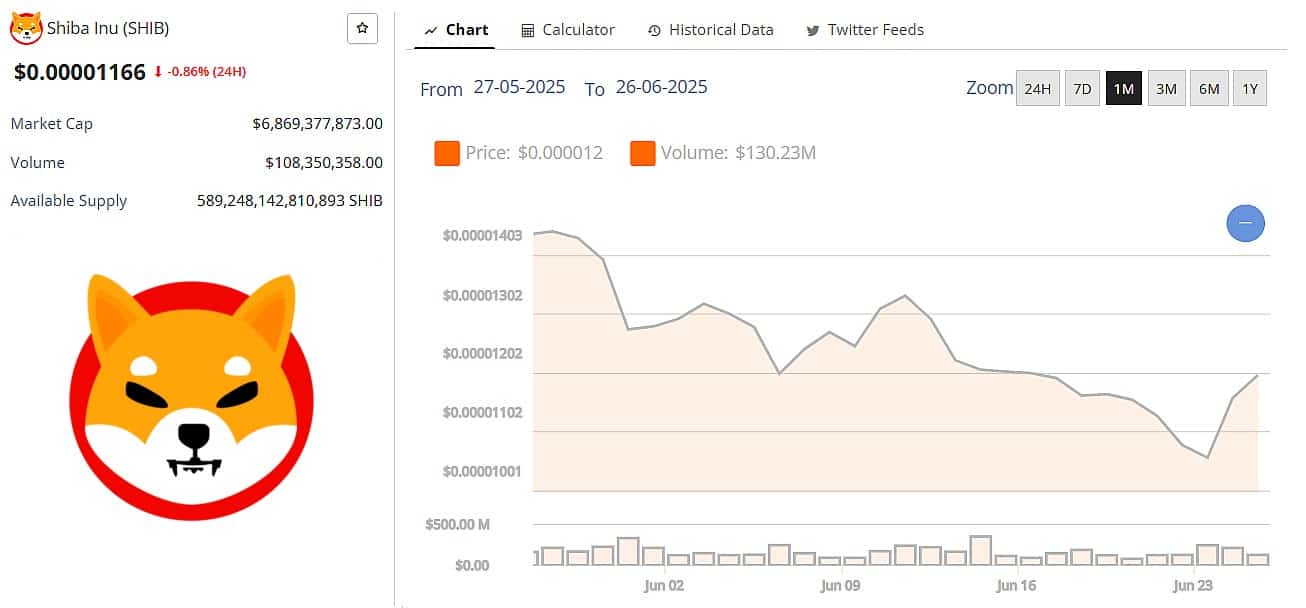Set zoom to 24H

click(1037, 88)
